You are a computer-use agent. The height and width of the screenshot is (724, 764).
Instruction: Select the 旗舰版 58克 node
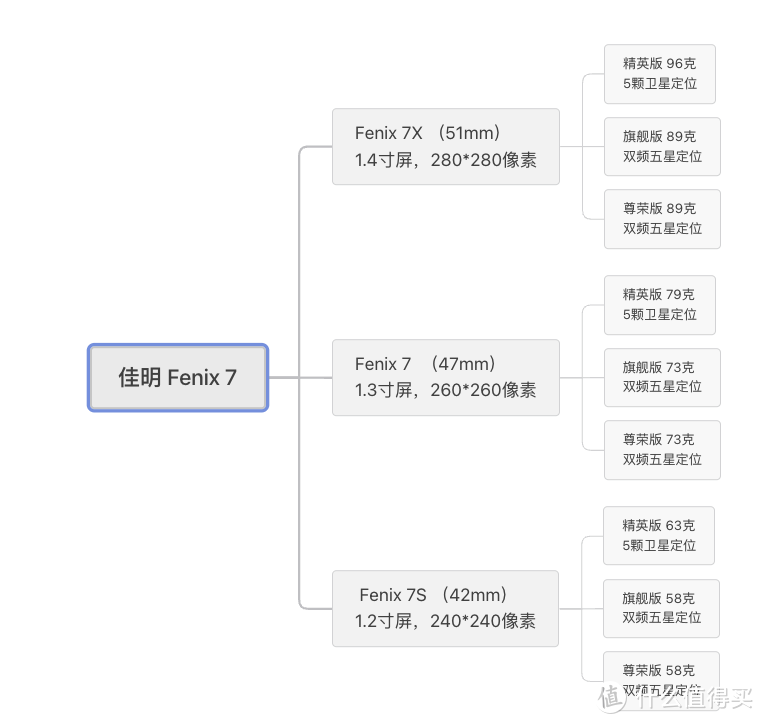pos(661,609)
